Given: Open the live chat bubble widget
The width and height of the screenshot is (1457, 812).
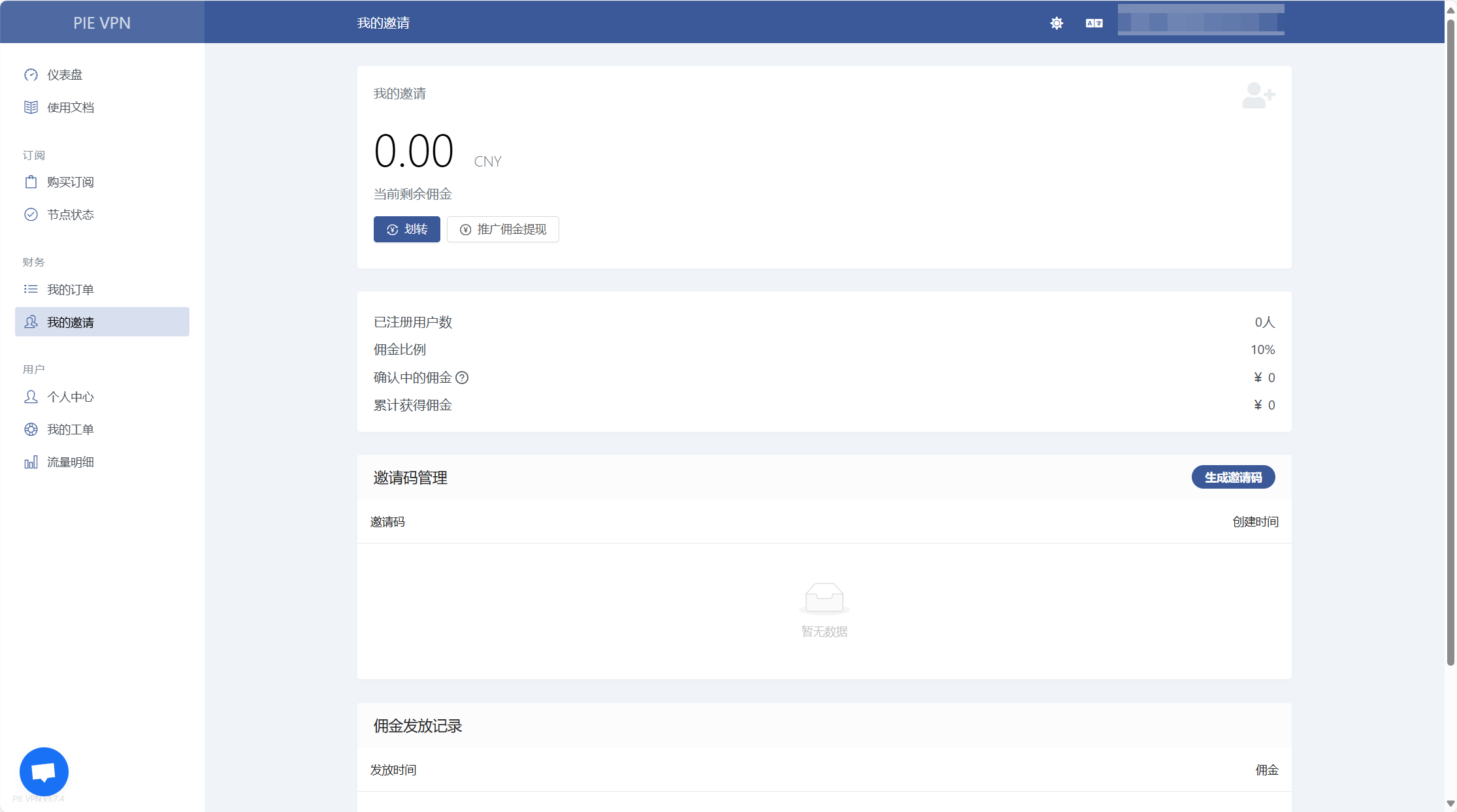Looking at the screenshot, I should point(44,771).
